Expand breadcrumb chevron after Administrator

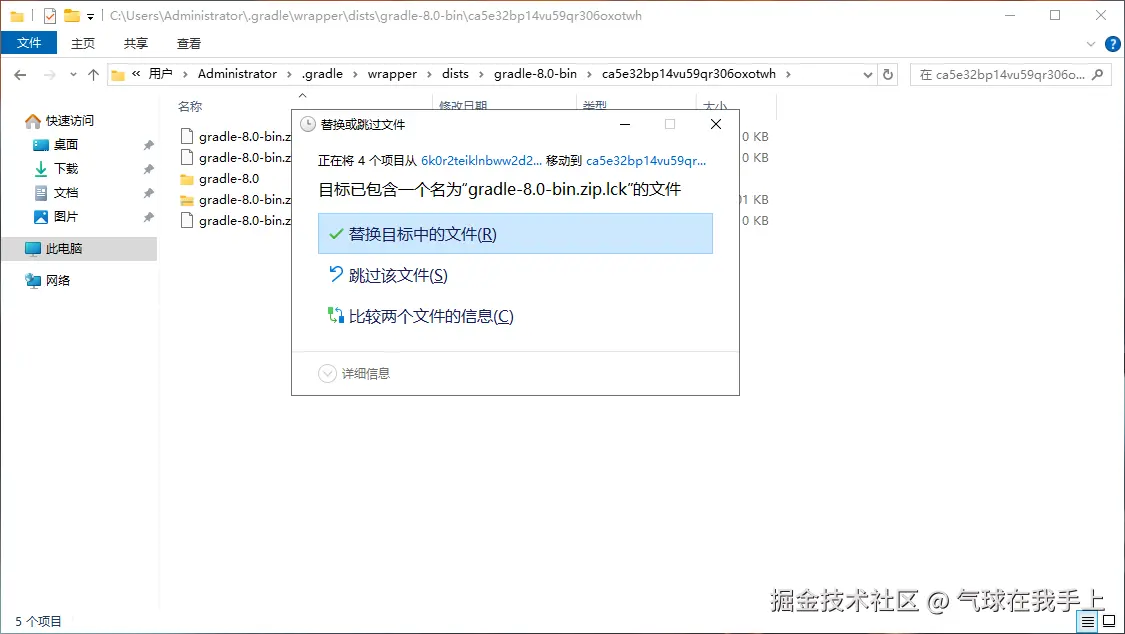(289, 75)
